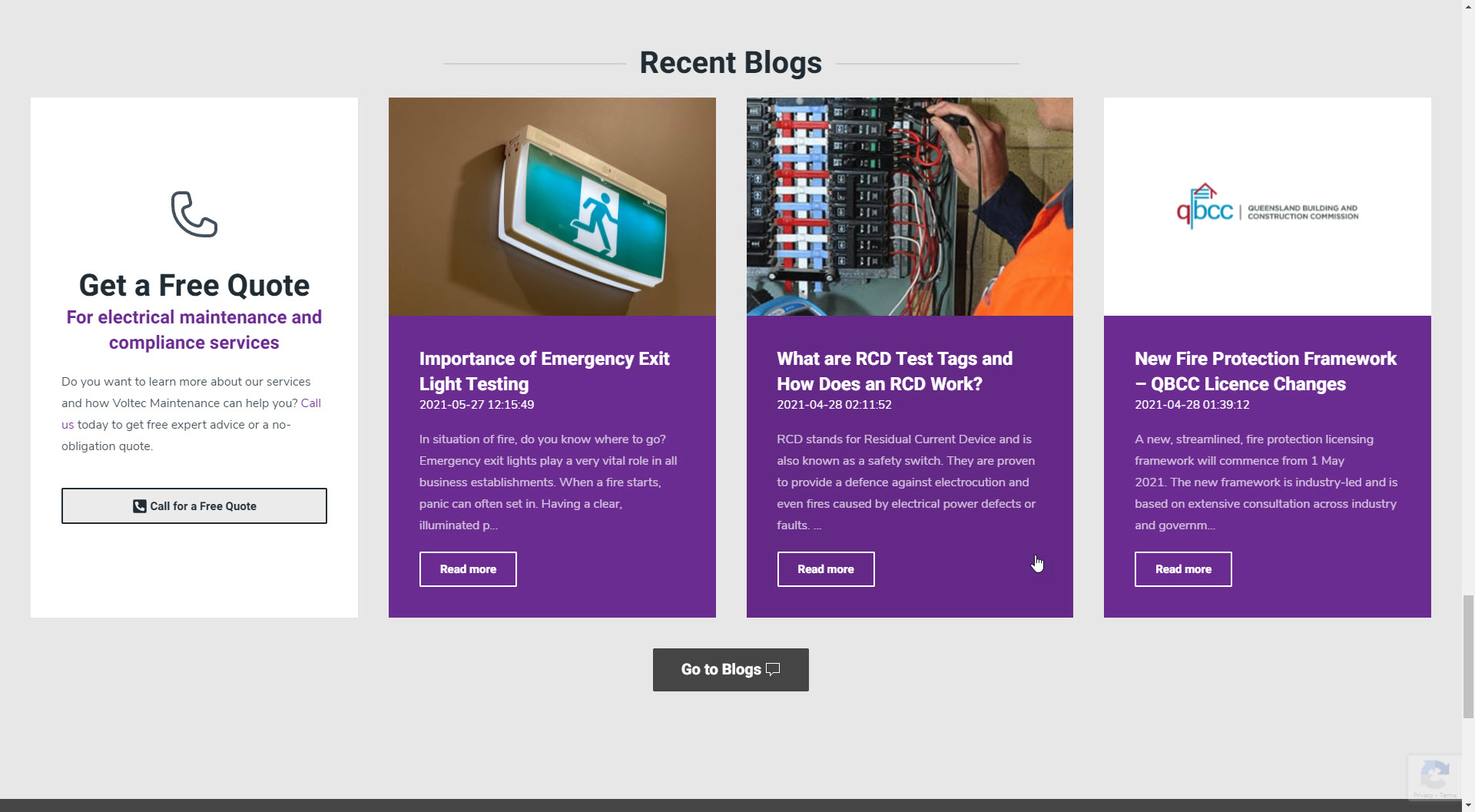Image resolution: width=1475 pixels, height=812 pixels.
Task: Read more on QBCC Licence Changes
Action: [1183, 569]
